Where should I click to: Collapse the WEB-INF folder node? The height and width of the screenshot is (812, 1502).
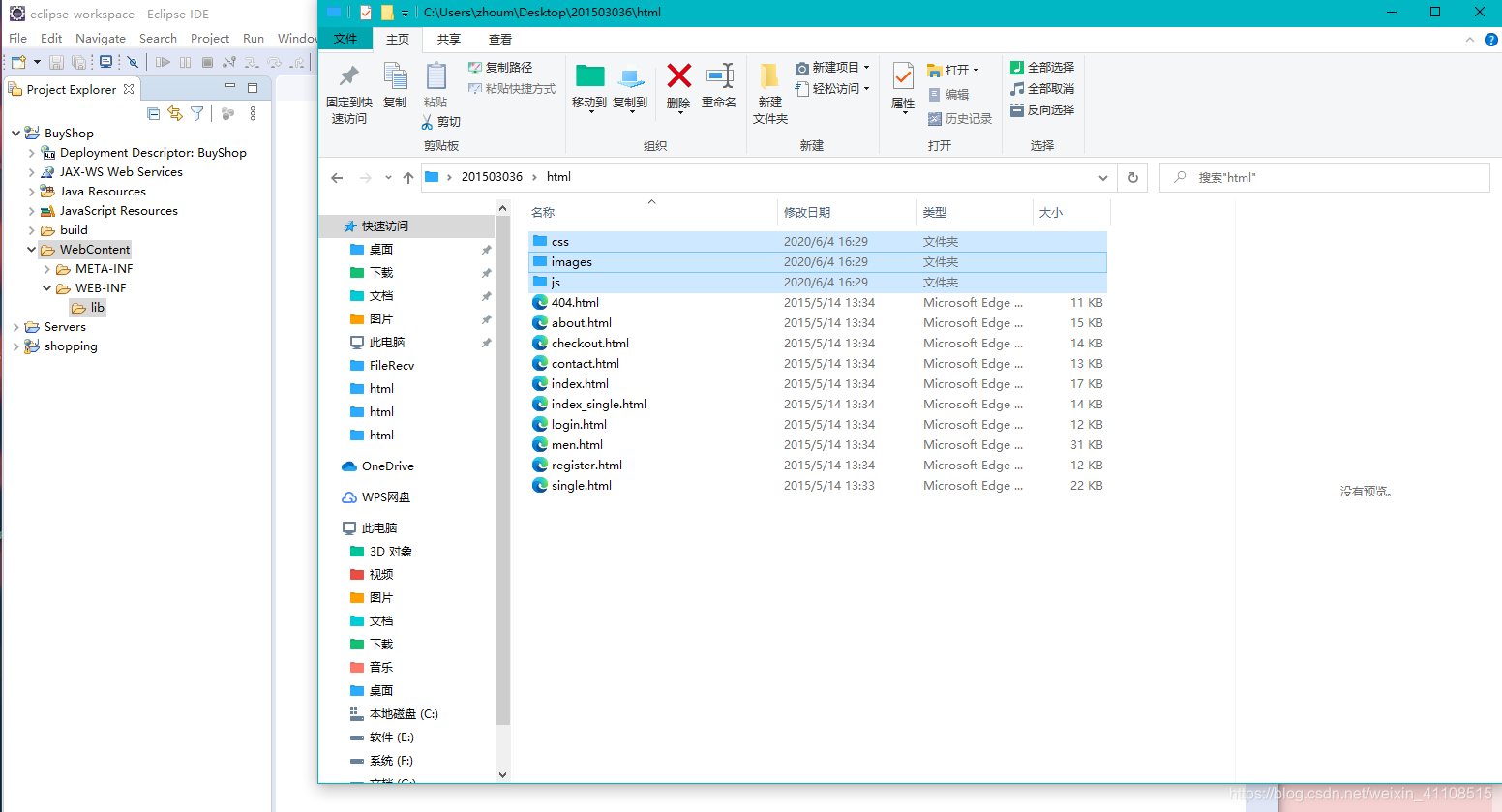[x=46, y=288]
